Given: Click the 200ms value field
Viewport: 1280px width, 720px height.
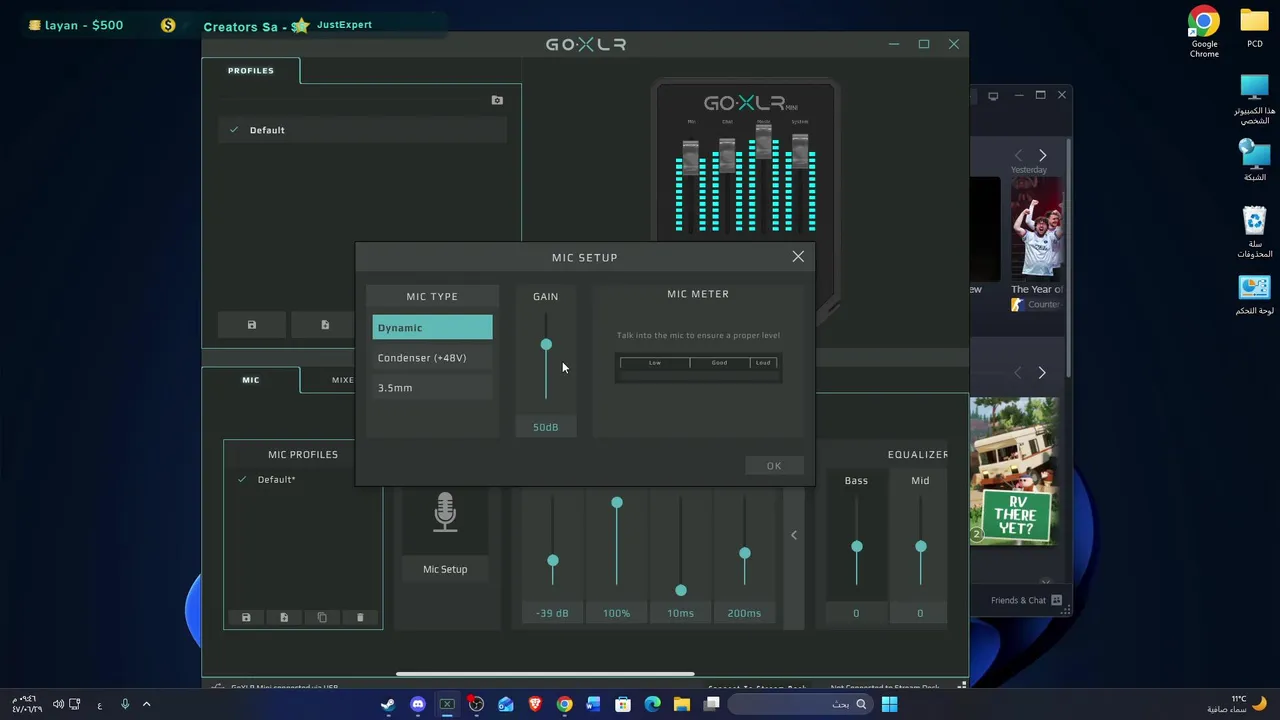Looking at the screenshot, I should click(x=744, y=613).
